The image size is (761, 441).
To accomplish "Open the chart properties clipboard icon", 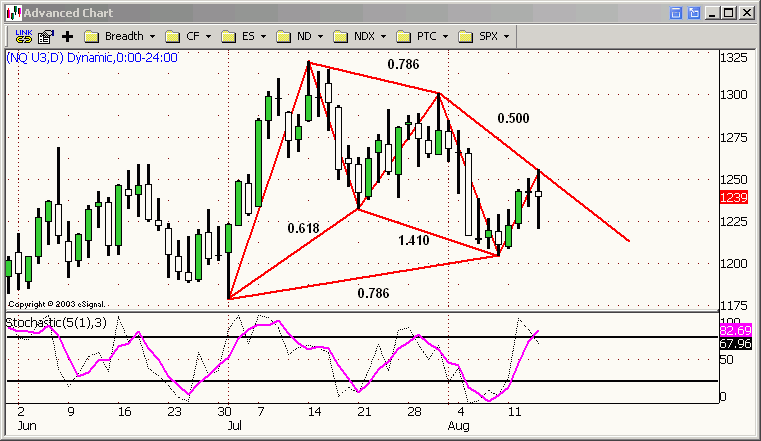I will 46,36.
